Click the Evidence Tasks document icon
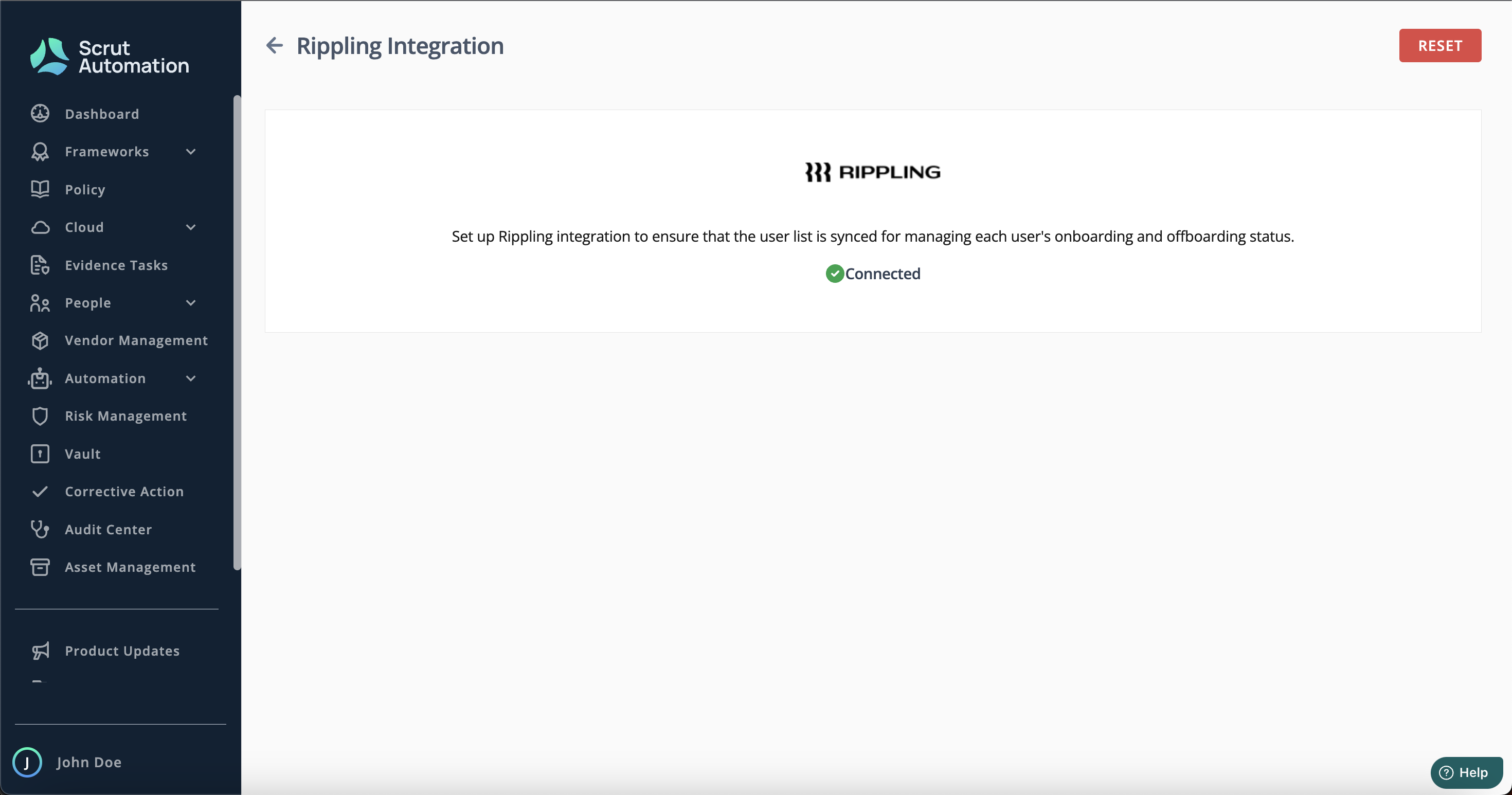This screenshot has height=795, width=1512. click(x=40, y=265)
